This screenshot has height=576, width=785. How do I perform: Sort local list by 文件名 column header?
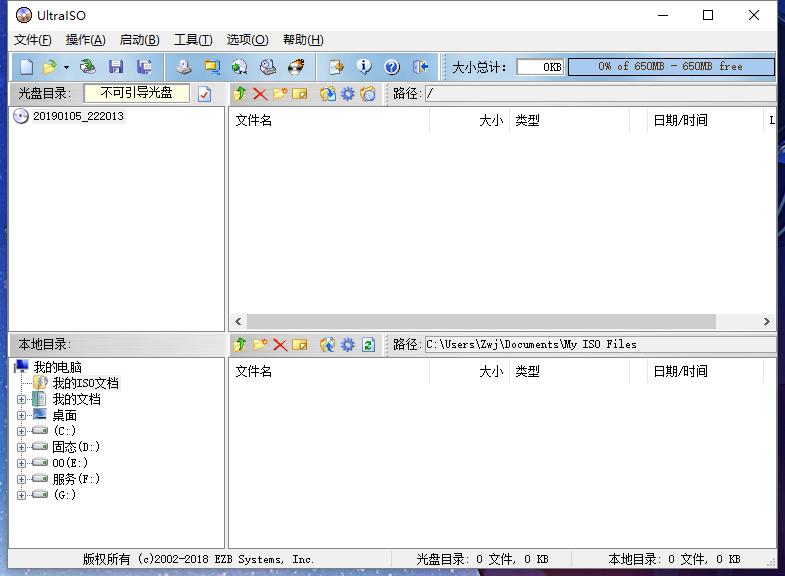point(329,371)
